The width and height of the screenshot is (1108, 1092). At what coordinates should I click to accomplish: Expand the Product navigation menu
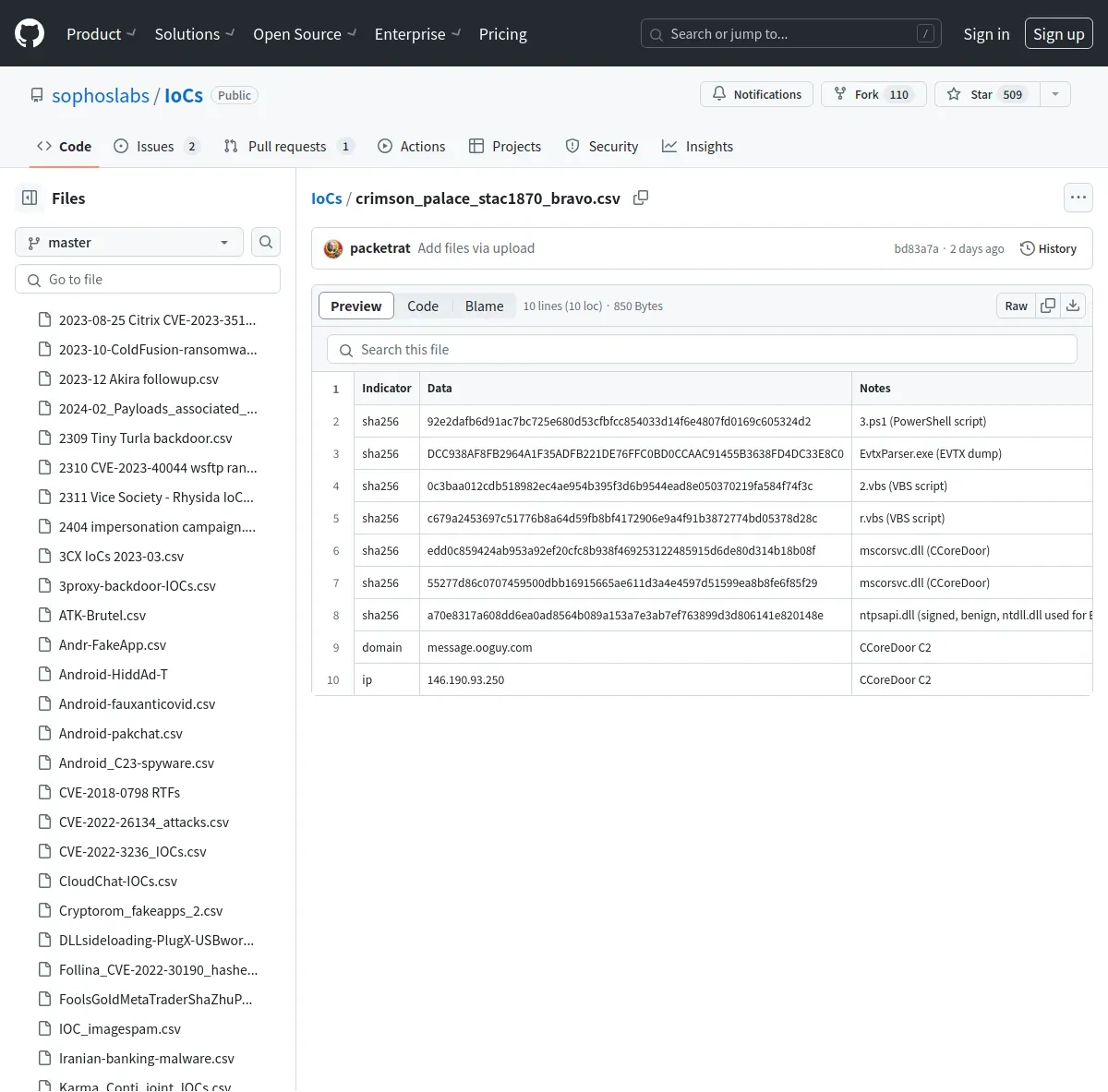pos(101,34)
